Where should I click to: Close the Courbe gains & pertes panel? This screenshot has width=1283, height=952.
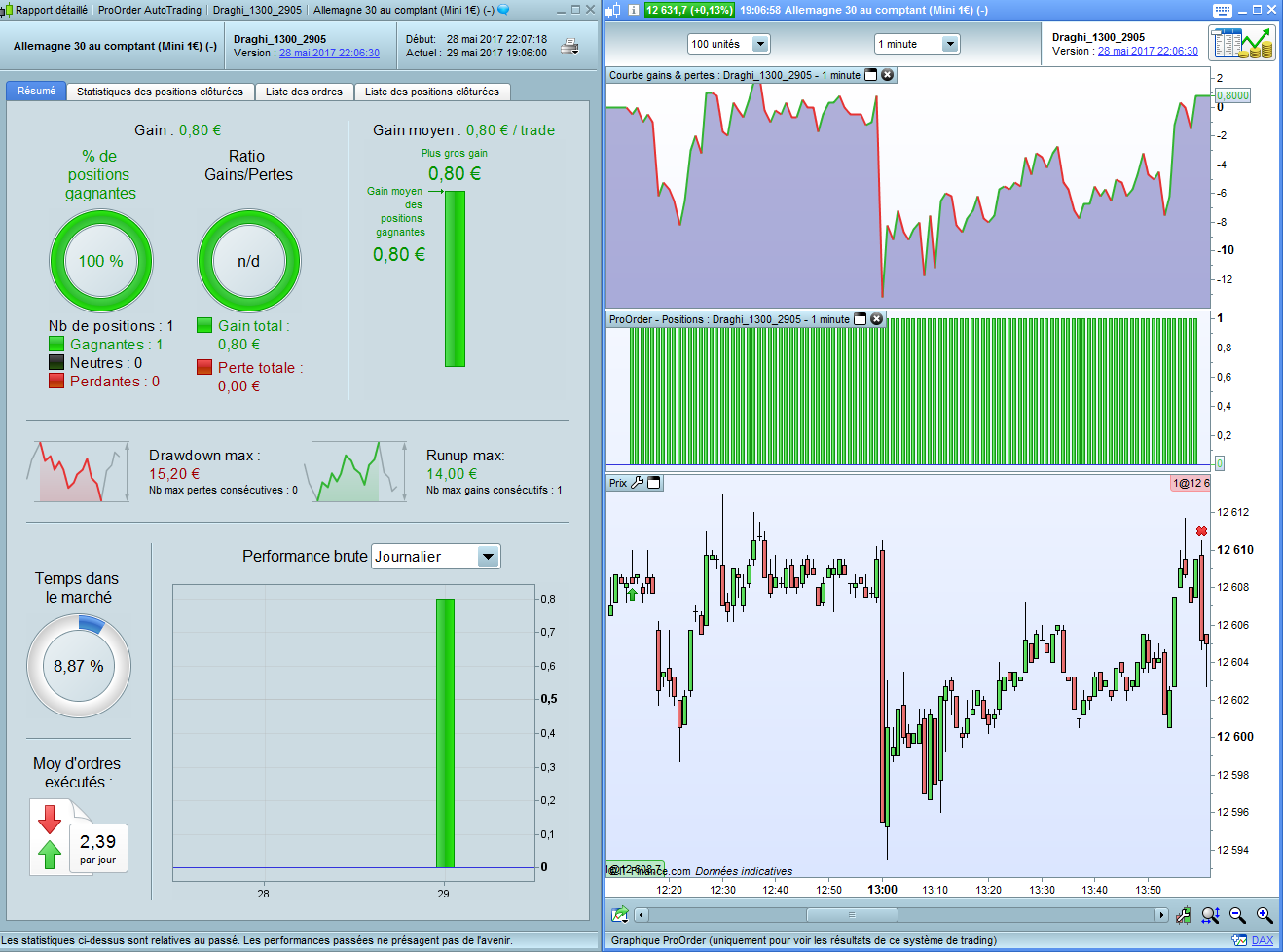coord(888,75)
